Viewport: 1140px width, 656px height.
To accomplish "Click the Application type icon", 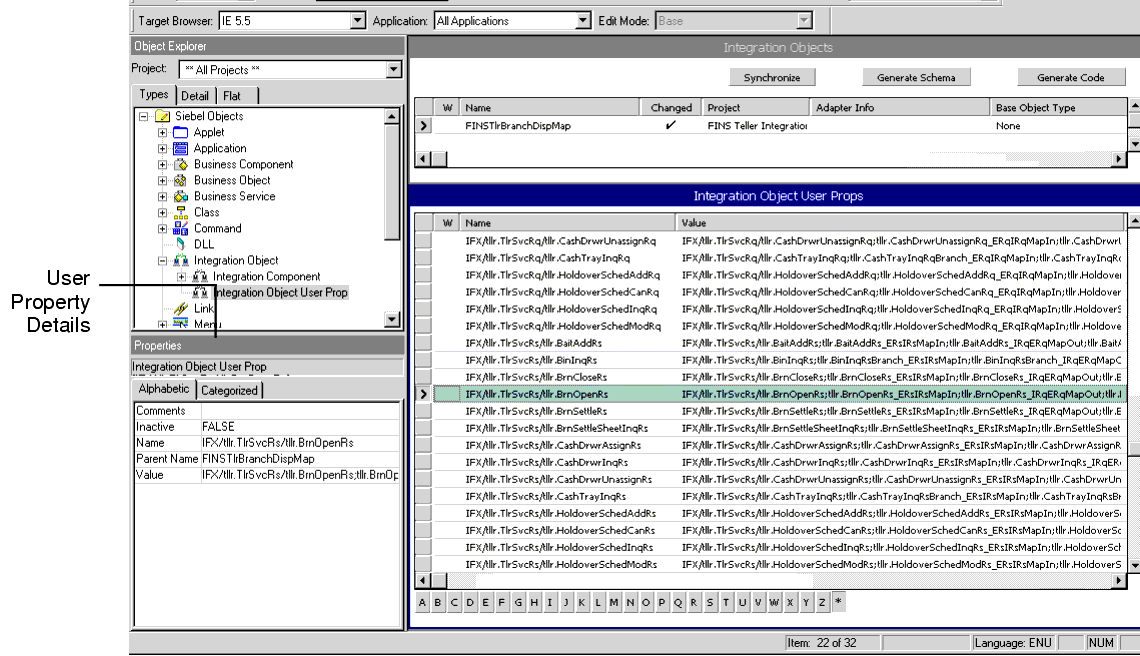I will click(180, 148).
